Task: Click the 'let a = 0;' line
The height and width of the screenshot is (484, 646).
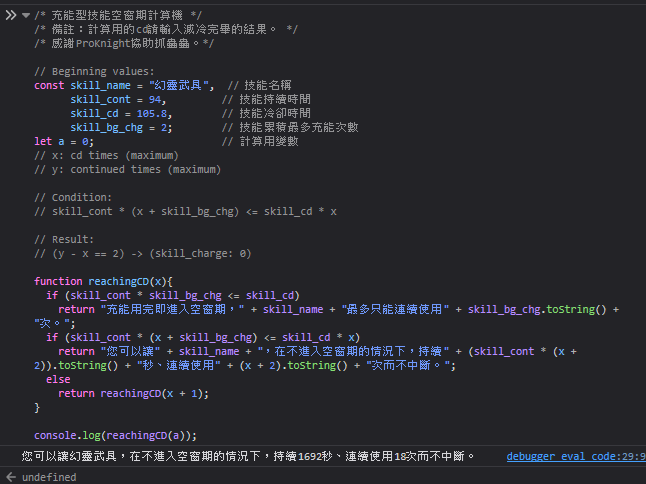Action: (64, 141)
